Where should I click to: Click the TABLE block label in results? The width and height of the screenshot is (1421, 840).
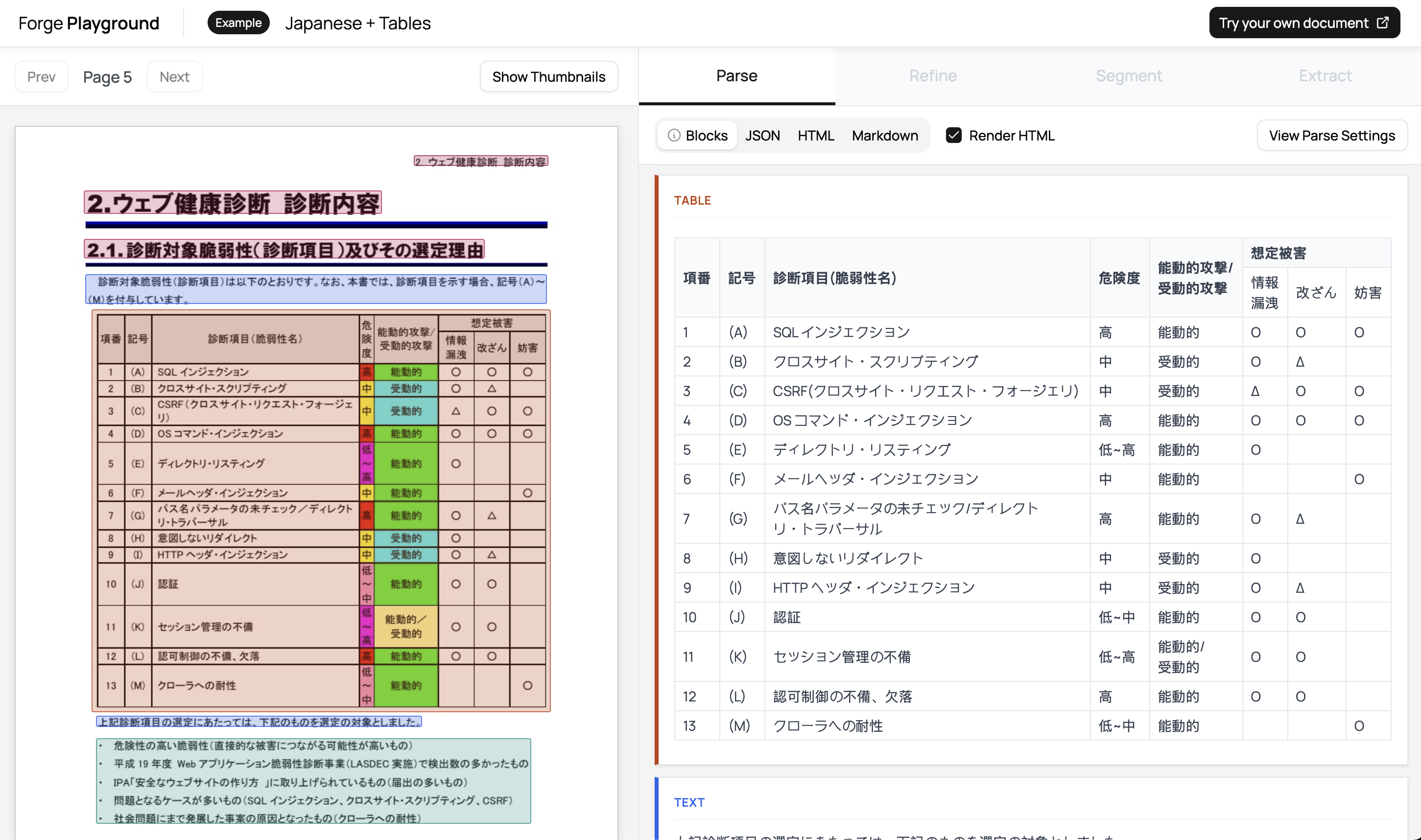coord(692,200)
